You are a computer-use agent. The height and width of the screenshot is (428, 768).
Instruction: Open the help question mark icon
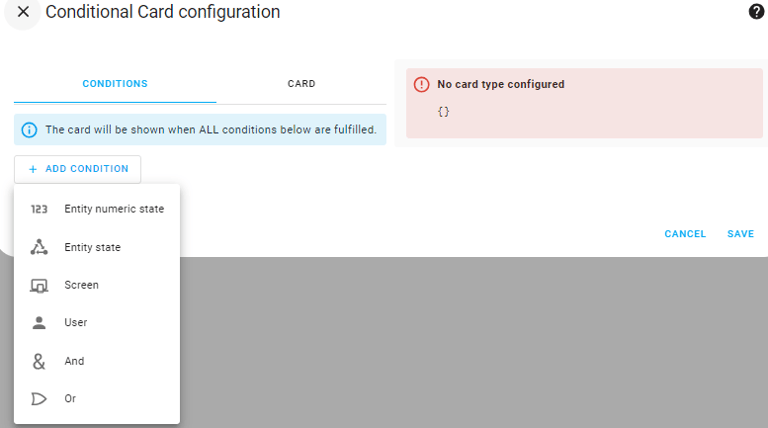[x=756, y=12]
